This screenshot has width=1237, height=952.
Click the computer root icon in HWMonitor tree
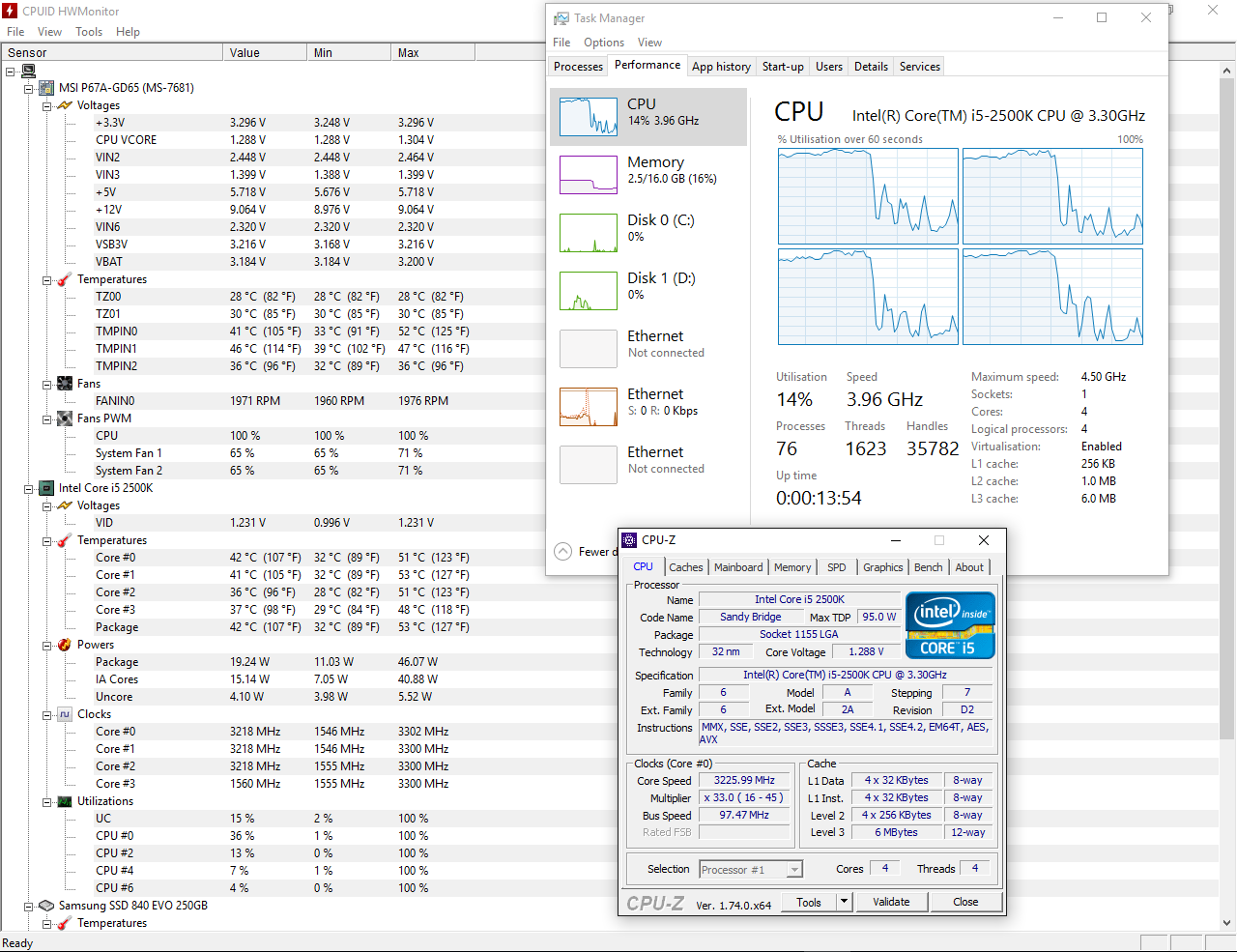point(28,71)
